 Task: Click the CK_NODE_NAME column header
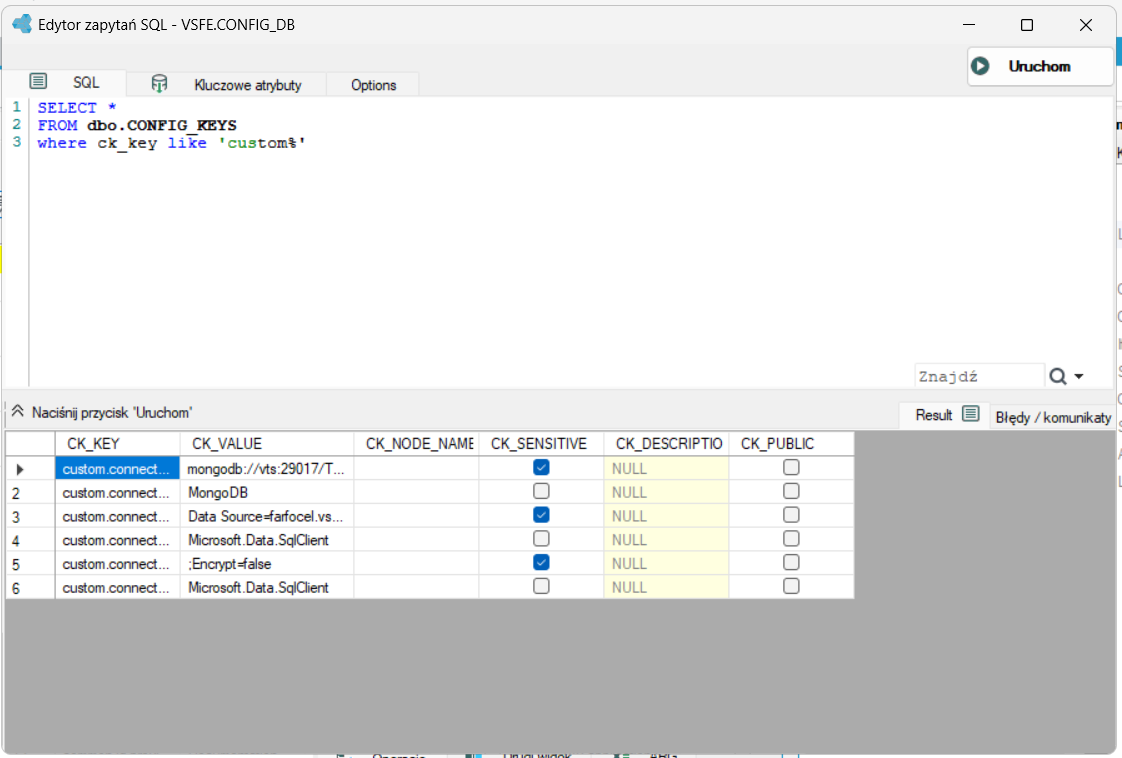coord(416,444)
